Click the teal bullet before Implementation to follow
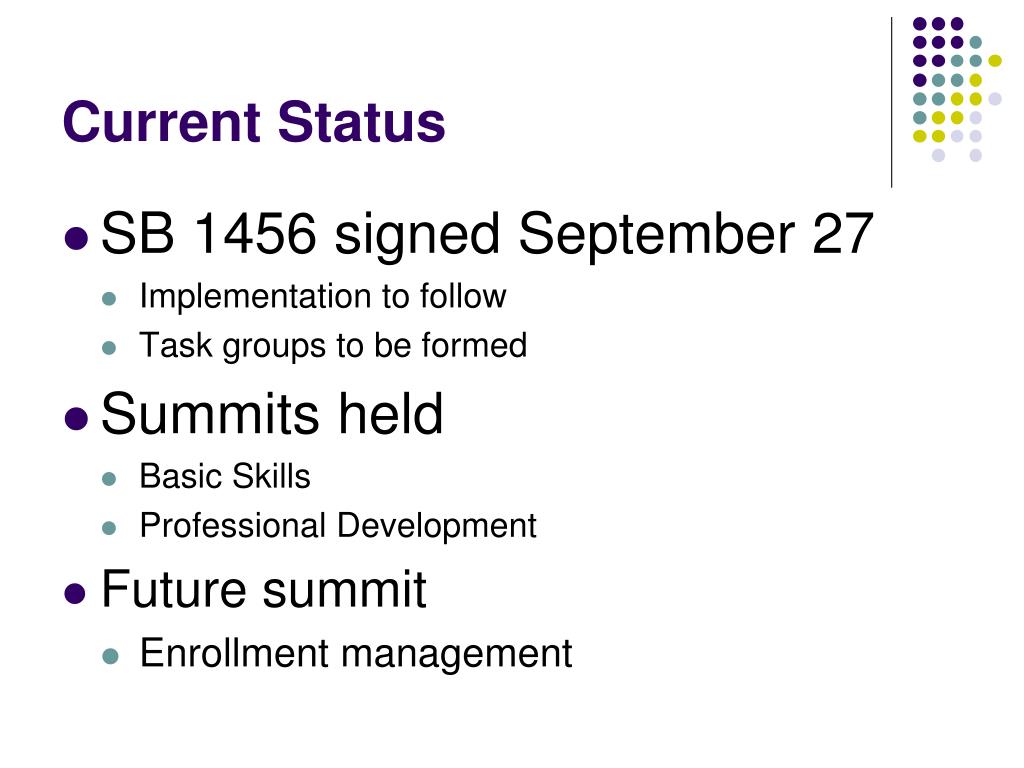 [109, 299]
